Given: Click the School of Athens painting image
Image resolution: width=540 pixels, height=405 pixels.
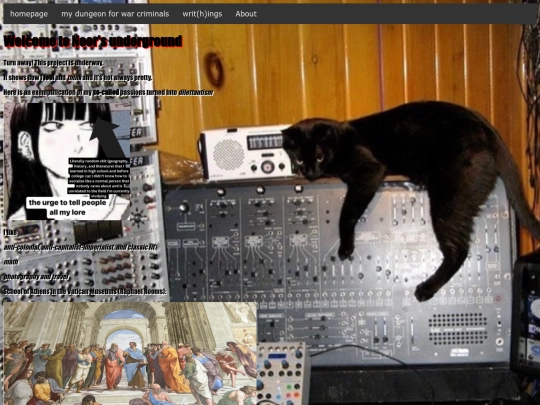Looking at the screenshot, I should (x=130, y=353).
